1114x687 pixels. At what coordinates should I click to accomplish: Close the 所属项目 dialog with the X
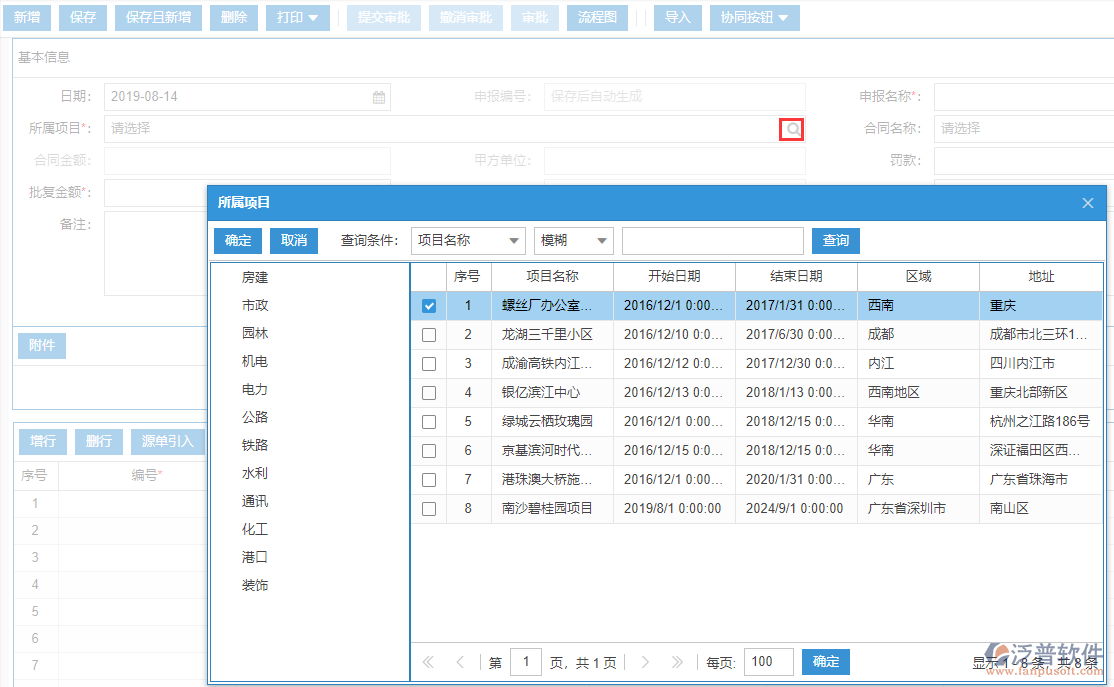click(1087, 202)
